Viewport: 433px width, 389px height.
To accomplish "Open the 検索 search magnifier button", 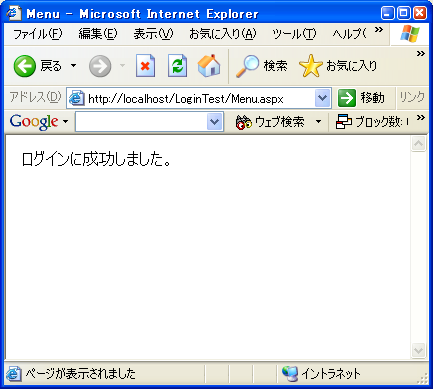I will (261, 66).
